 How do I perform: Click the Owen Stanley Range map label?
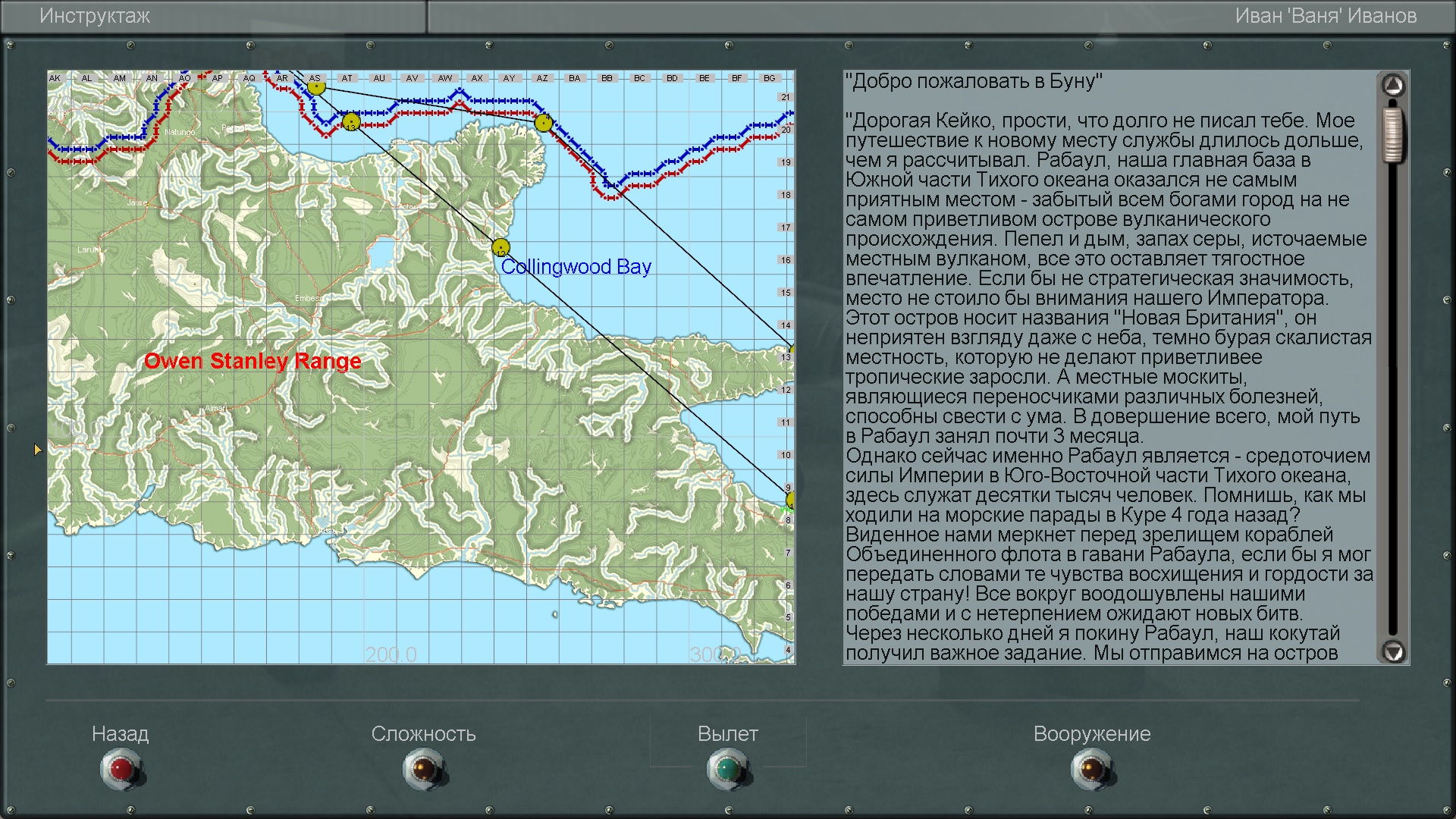253,361
